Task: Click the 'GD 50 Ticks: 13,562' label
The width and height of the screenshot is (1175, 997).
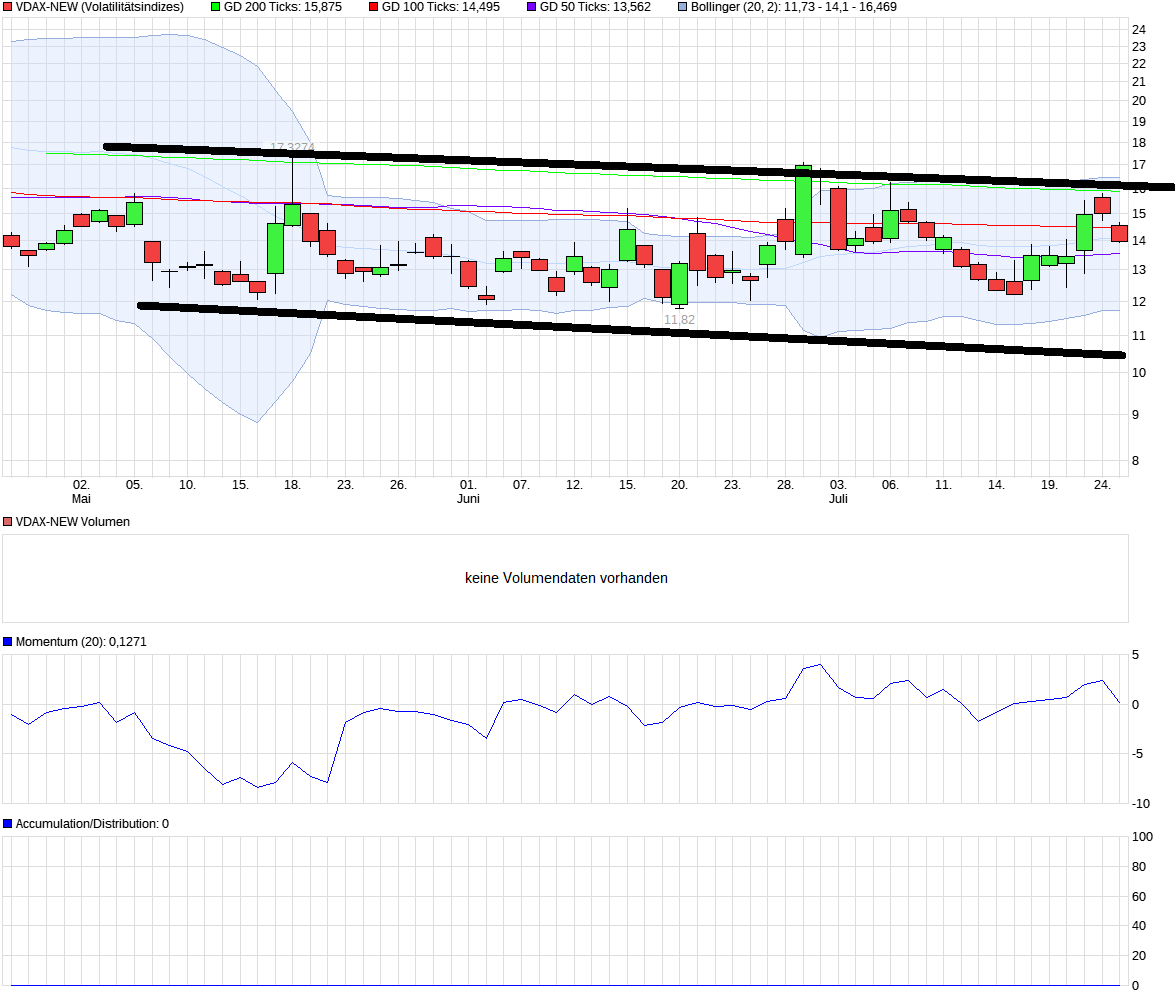Action: click(595, 7)
